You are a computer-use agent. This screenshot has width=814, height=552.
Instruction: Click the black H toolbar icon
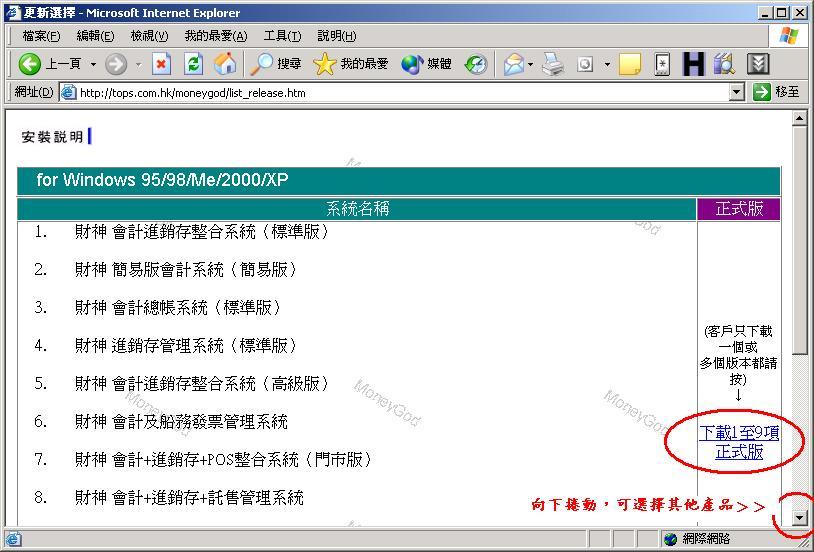(x=694, y=64)
